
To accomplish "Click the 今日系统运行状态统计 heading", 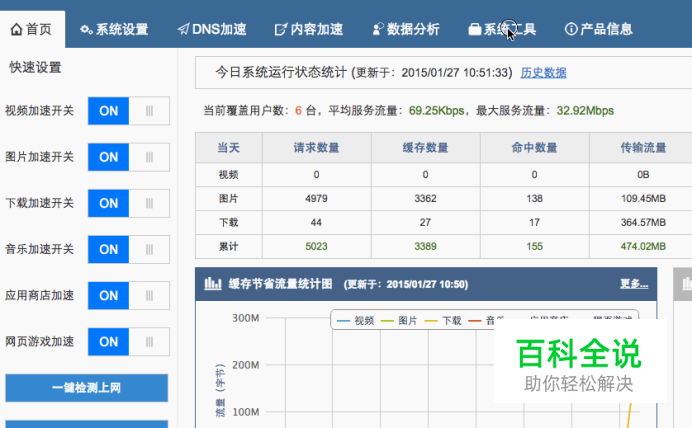I will (281, 72).
